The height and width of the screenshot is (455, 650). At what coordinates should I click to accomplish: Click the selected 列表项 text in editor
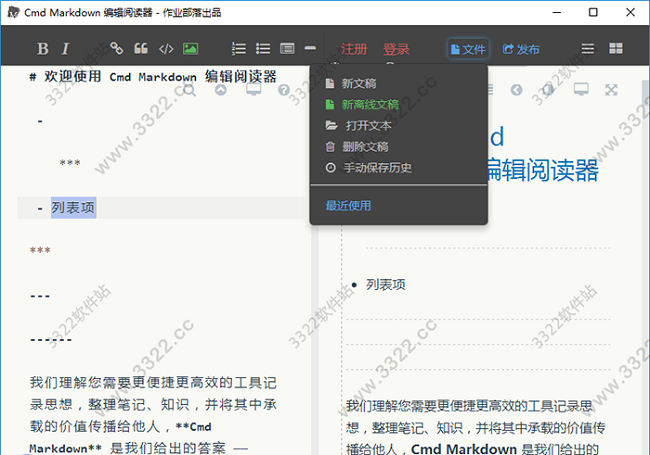[x=73, y=208]
